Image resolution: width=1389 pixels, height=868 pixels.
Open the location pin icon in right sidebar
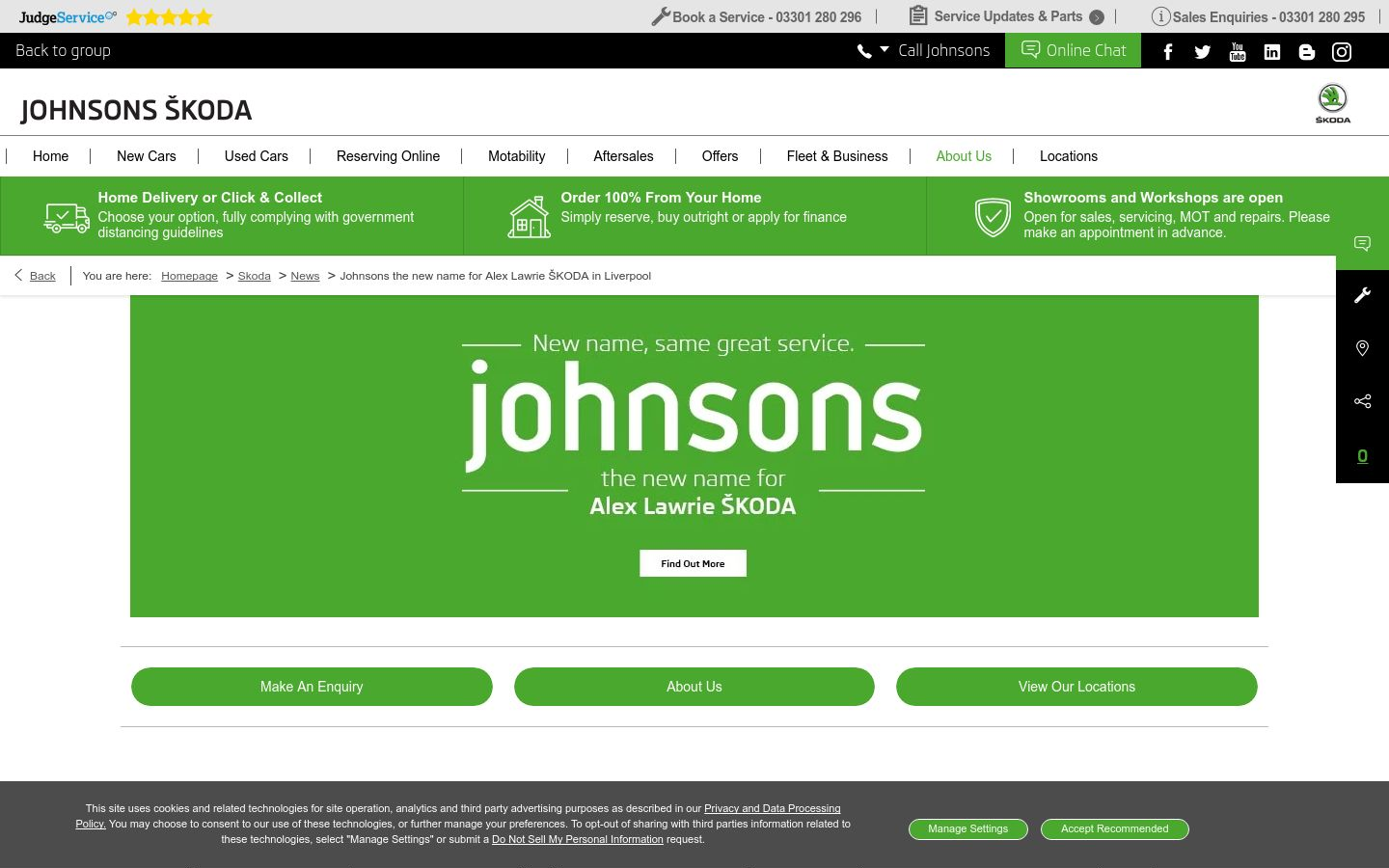pyautogui.click(x=1362, y=348)
